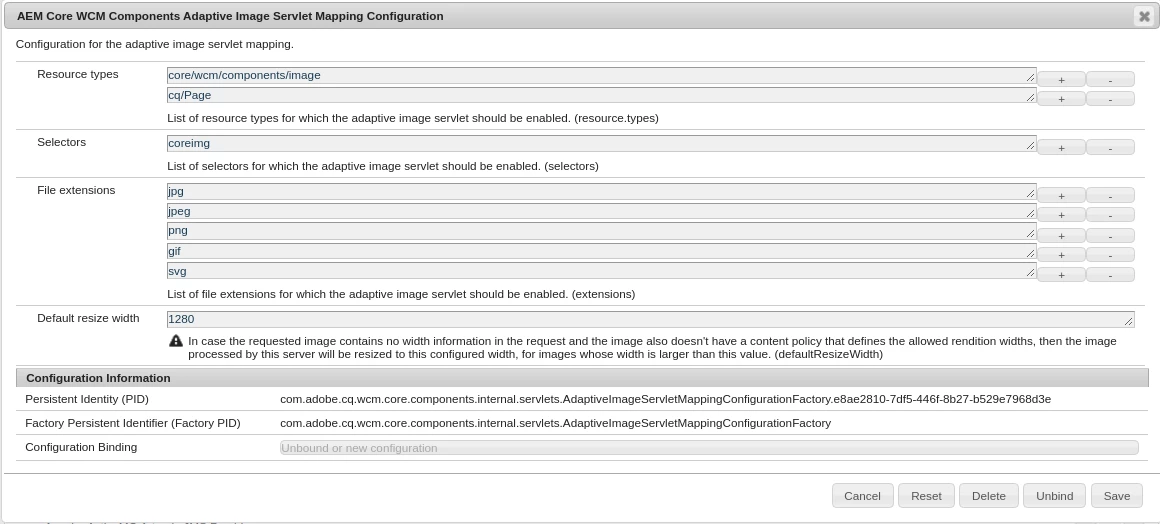Remove the gif extension entry
The width and height of the screenshot is (1160, 524).
pyautogui.click(x=1110, y=255)
